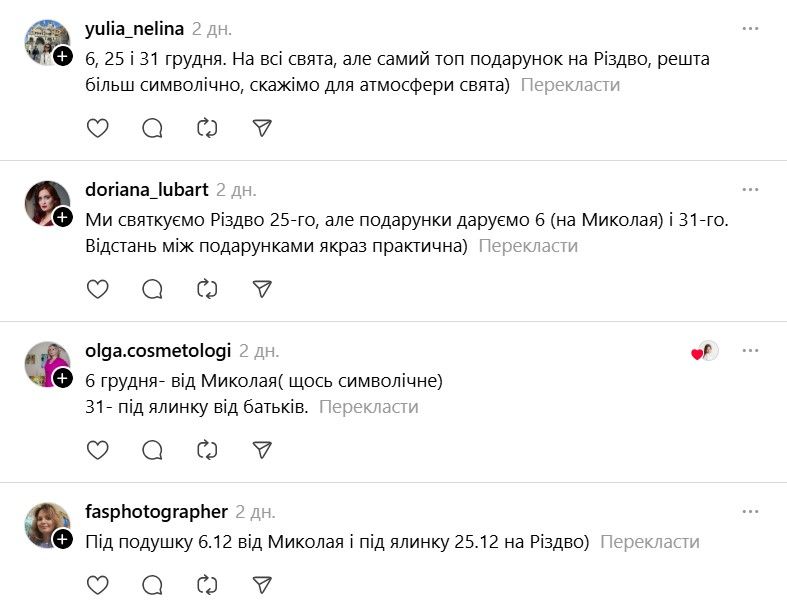Like yulia_nelina's comment with the heart
Image resolution: width=787 pixels, height=605 pixels.
point(97,128)
